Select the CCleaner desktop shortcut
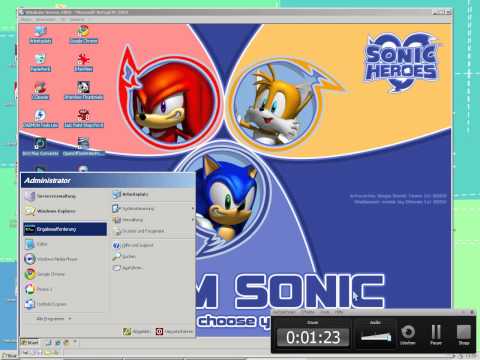 click(40, 91)
